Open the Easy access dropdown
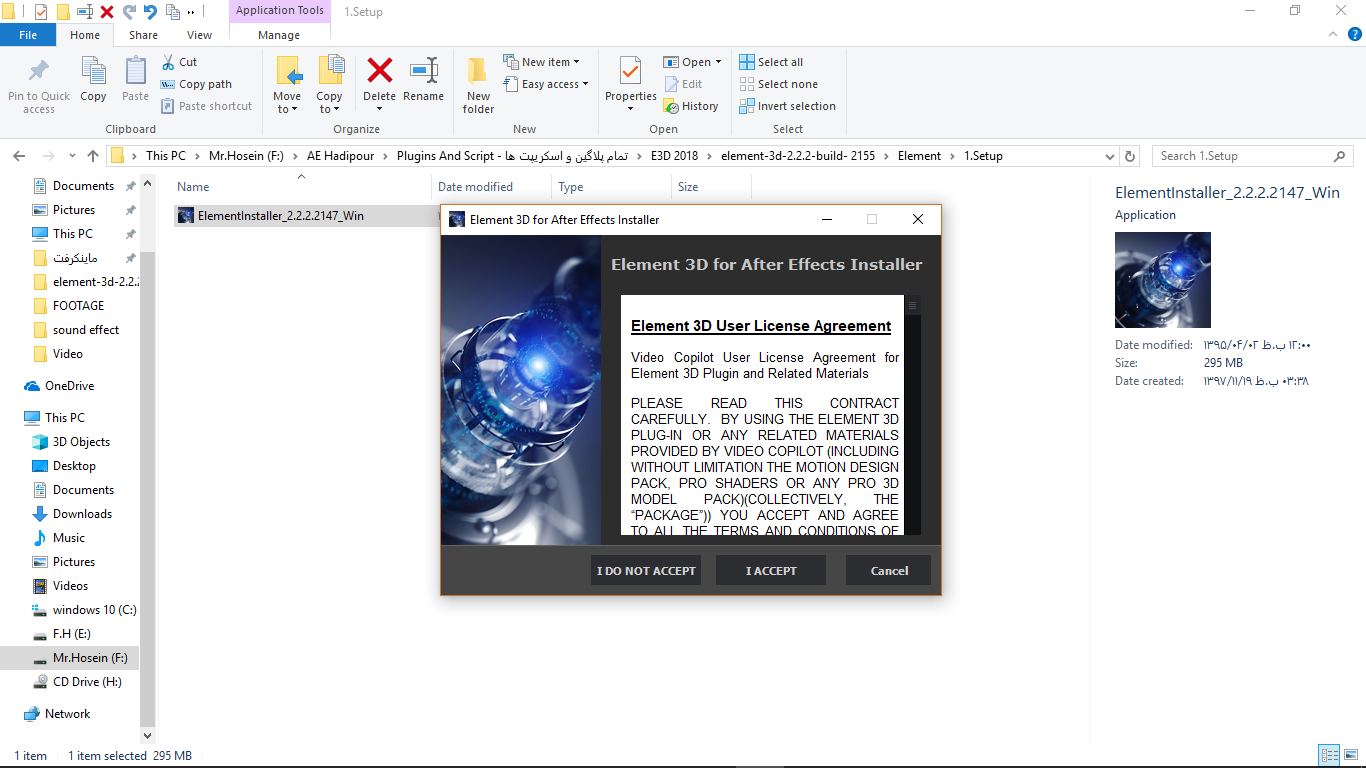This screenshot has height=768, width=1366. 545,84
